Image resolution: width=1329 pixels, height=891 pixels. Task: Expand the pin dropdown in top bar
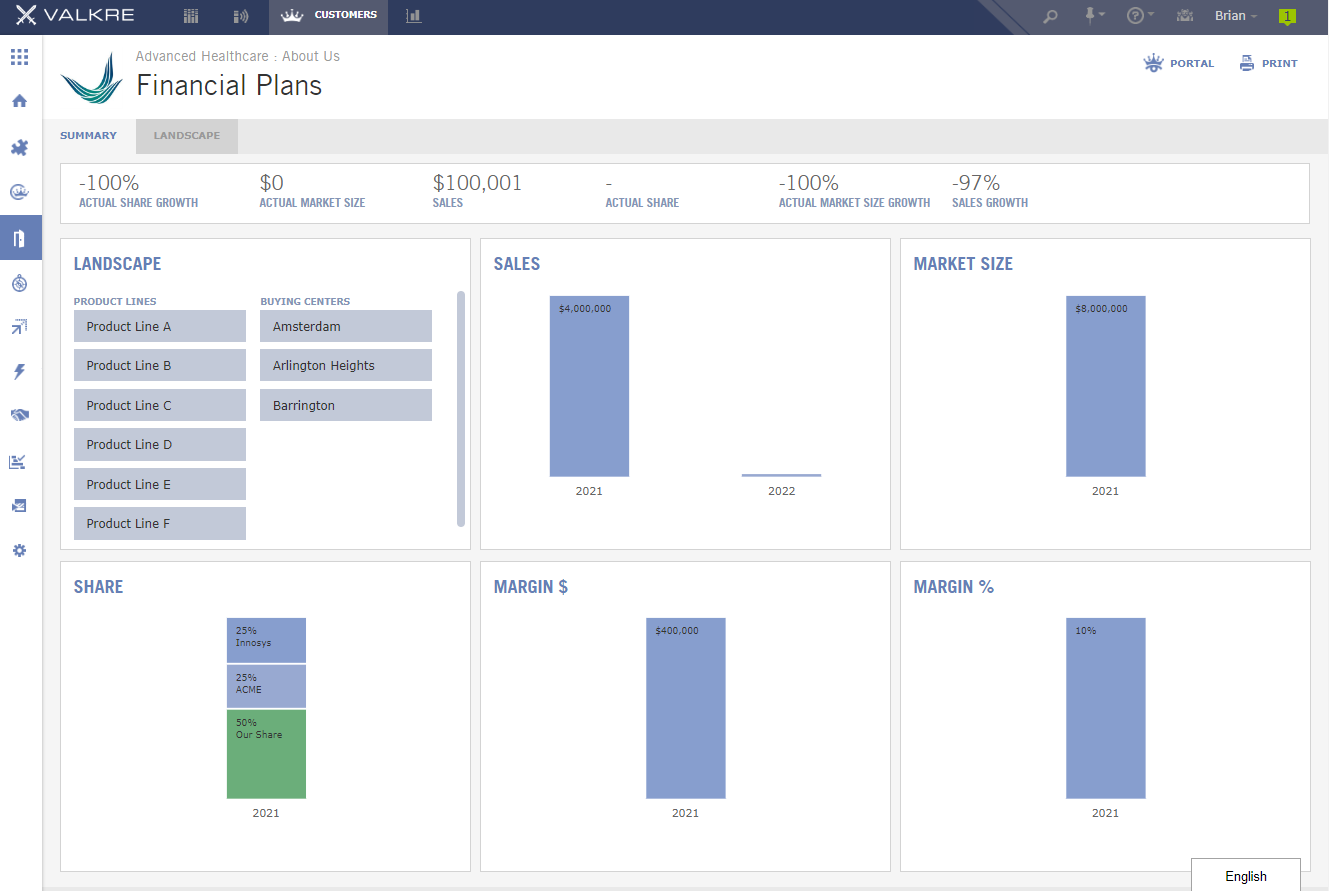[x=1095, y=15]
